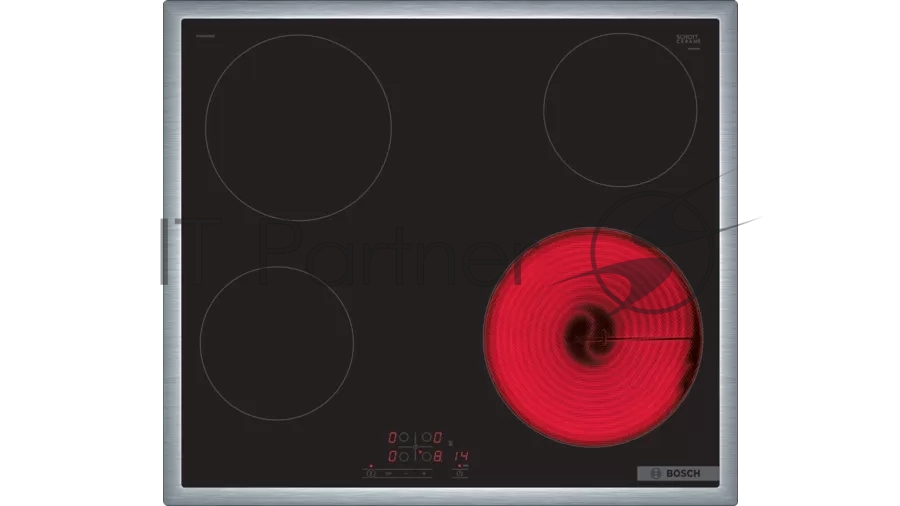Tap the timer display showing 14
Image resolution: width=900 pixels, height=506 pixels.
click(x=461, y=456)
